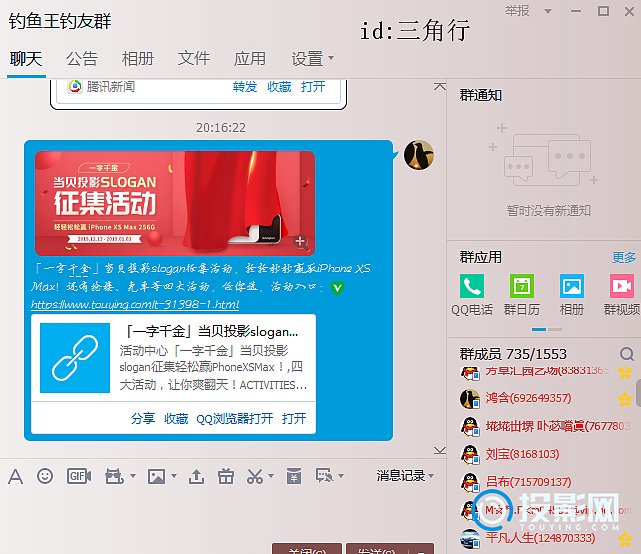Viewport: 641px width, 554px height.
Task: Search group members with magnifier icon
Action: (x=627, y=354)
